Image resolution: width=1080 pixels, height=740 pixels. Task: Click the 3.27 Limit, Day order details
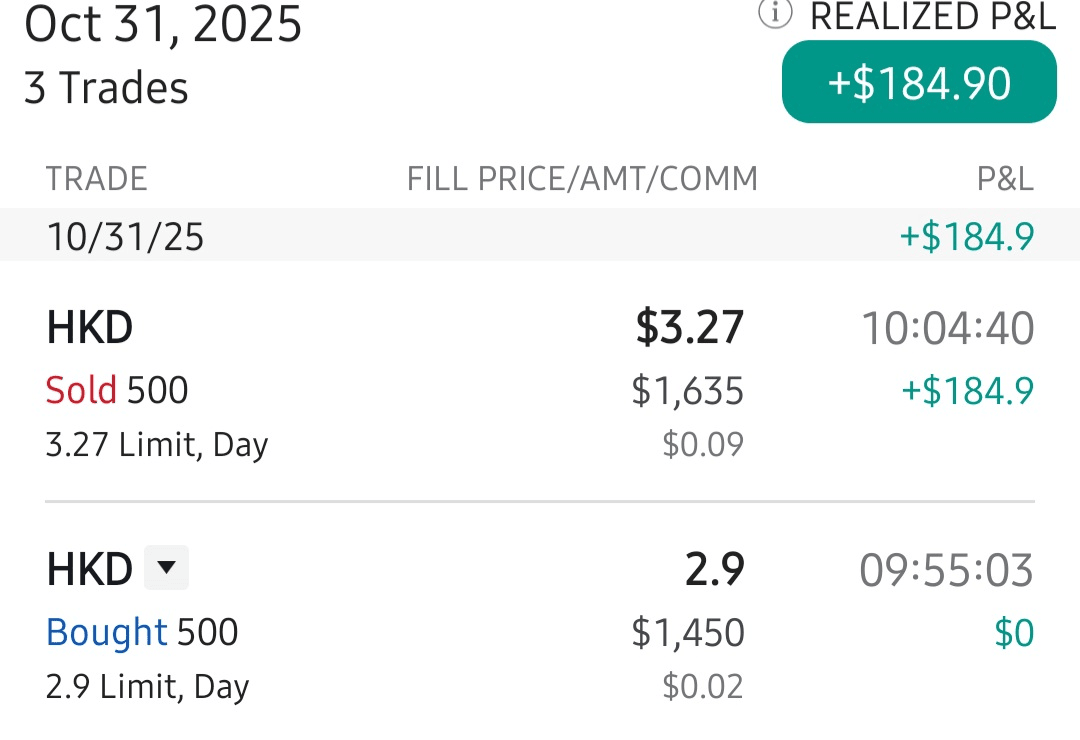pyautogui.click(x=157, y=444)
